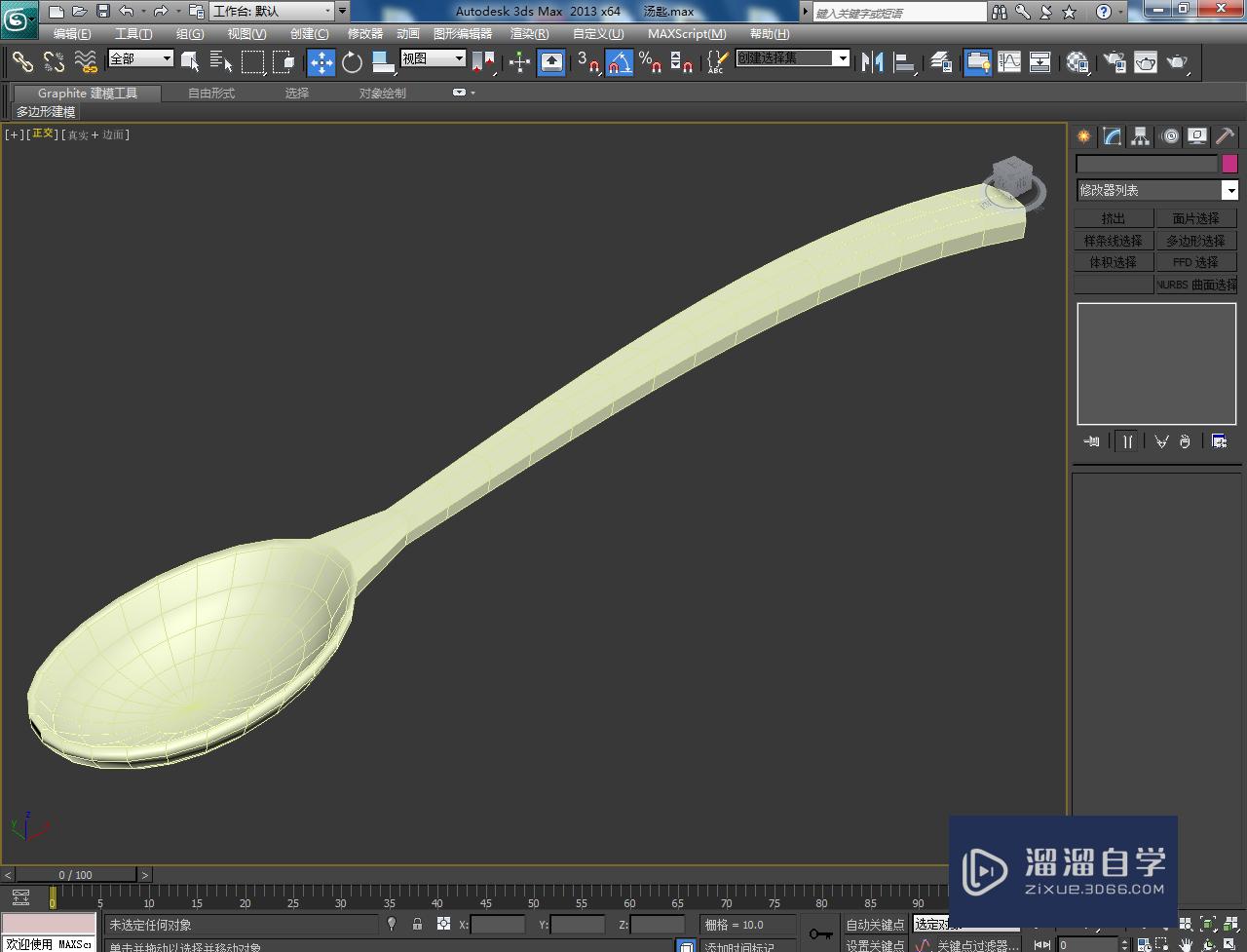Switch to the '对象绘制' ribbon tab

click(382, 94)
